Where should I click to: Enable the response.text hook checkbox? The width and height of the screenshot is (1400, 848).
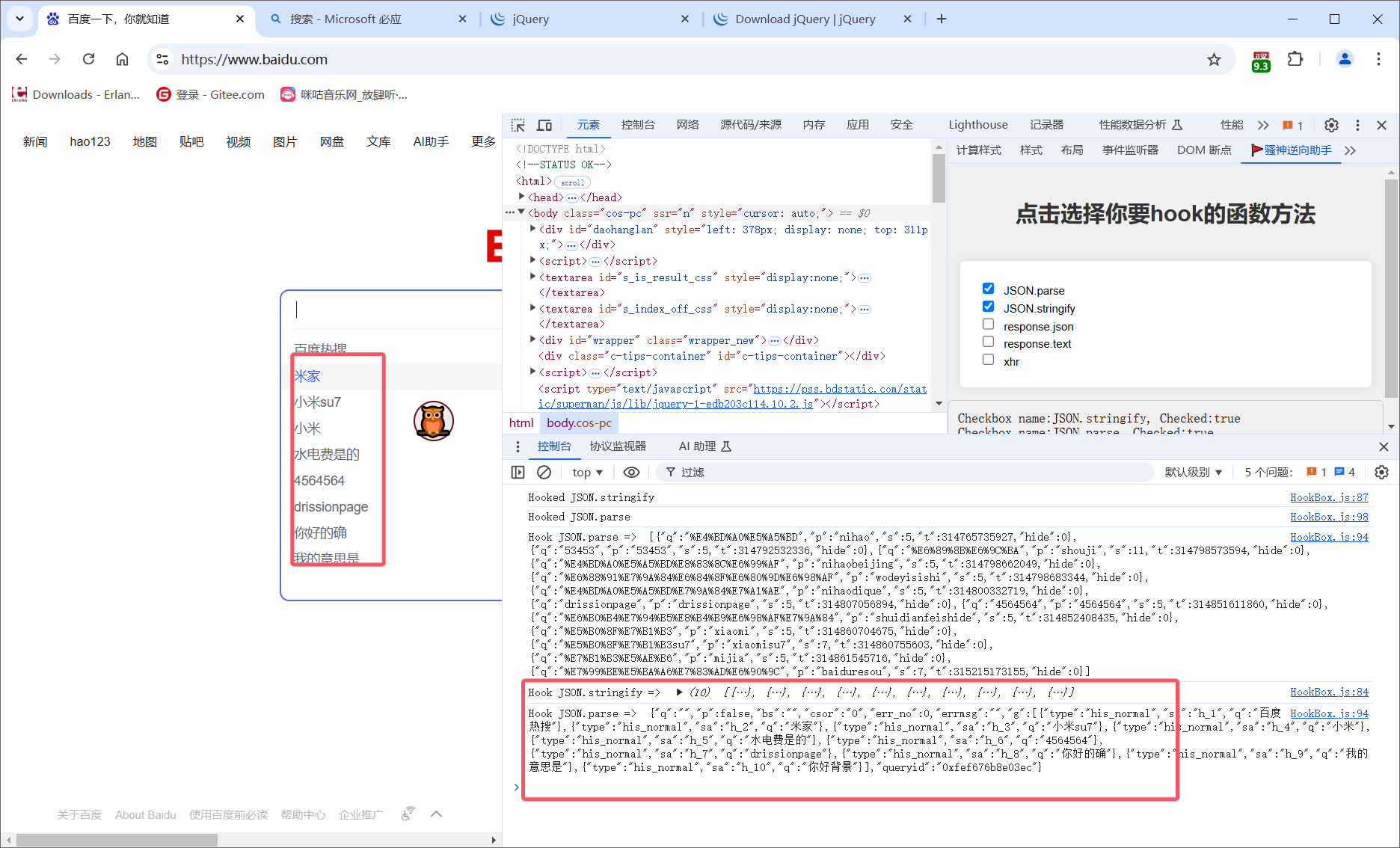[988, 342]
